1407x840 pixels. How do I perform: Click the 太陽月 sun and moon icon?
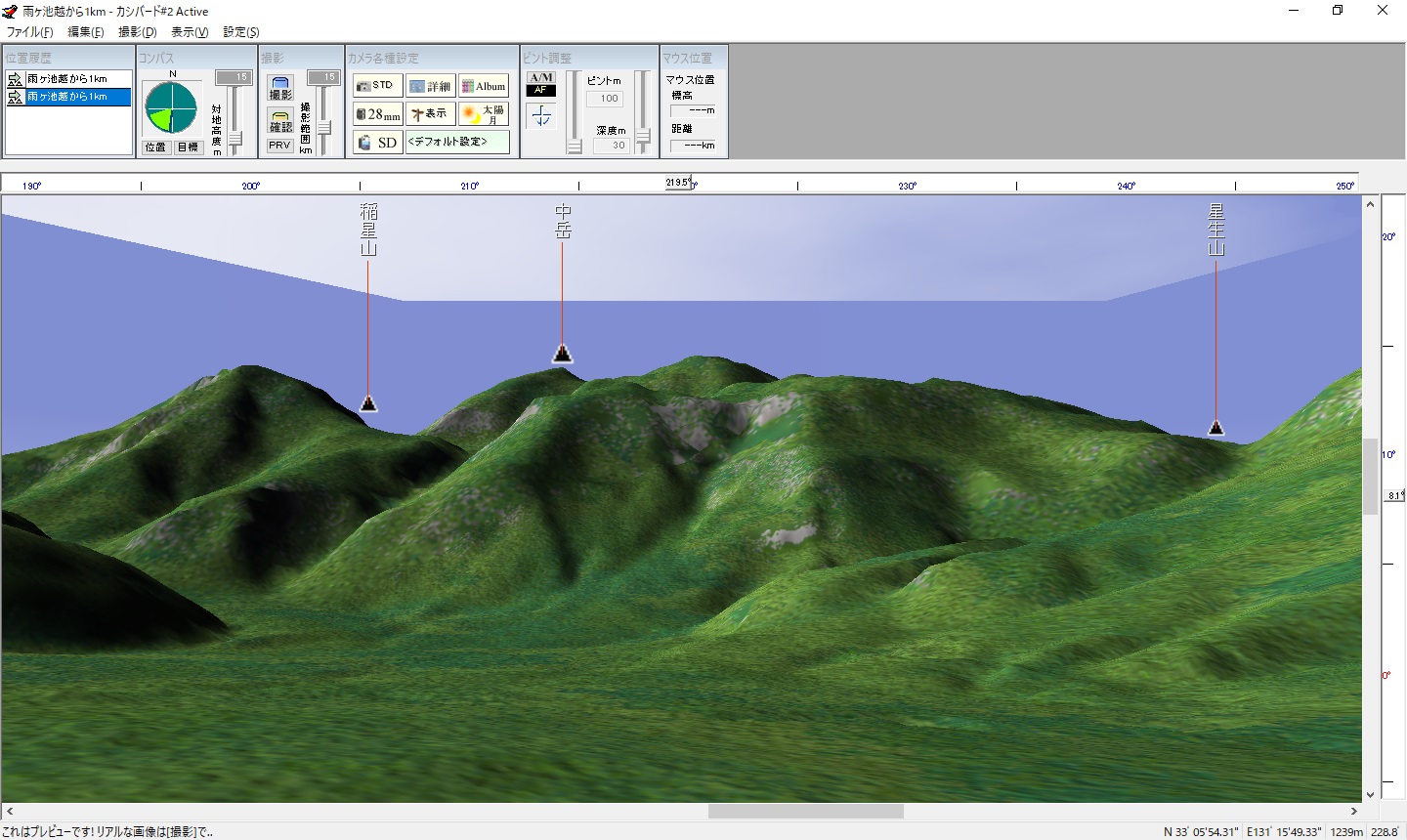[483, 112]
